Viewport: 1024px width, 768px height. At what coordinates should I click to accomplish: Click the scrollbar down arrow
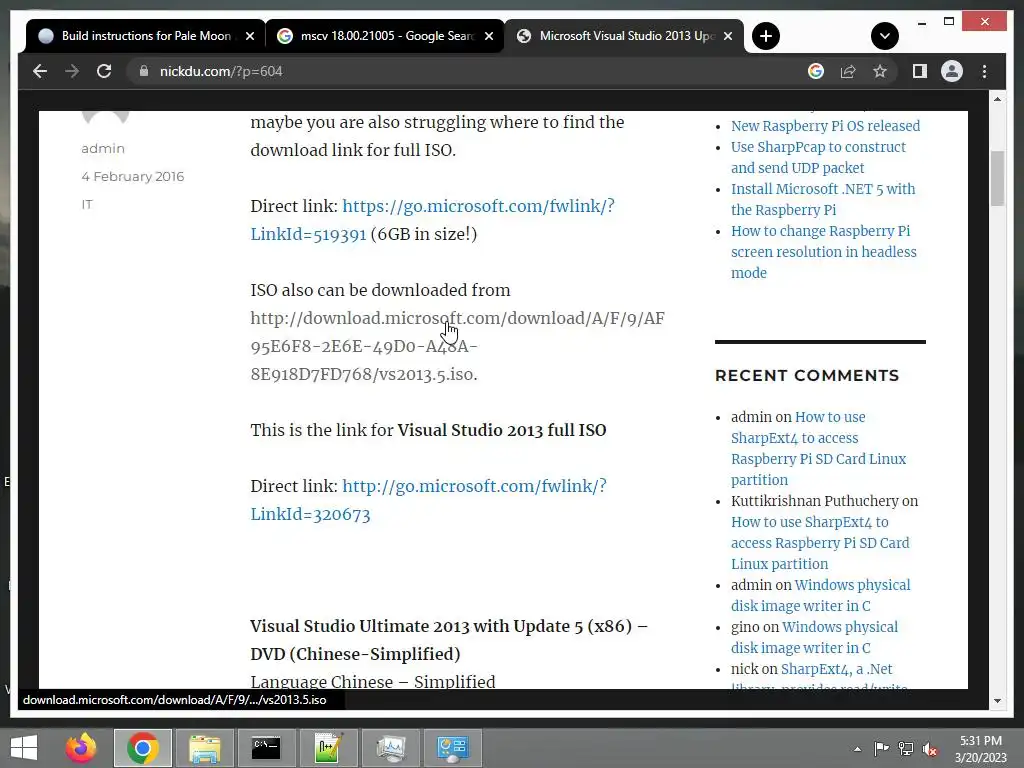point(997,701)
